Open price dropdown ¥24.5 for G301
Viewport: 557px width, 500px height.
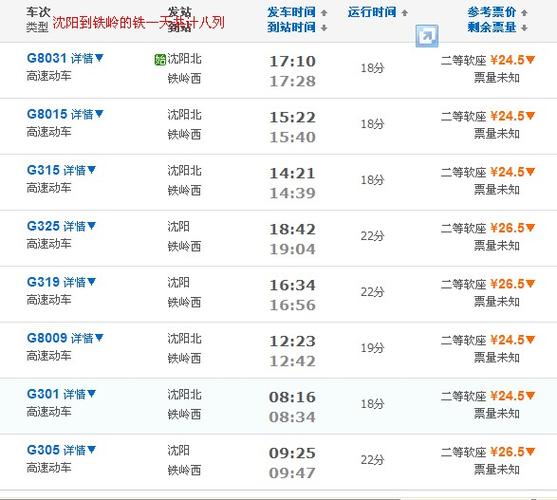[x=513, y=396]
